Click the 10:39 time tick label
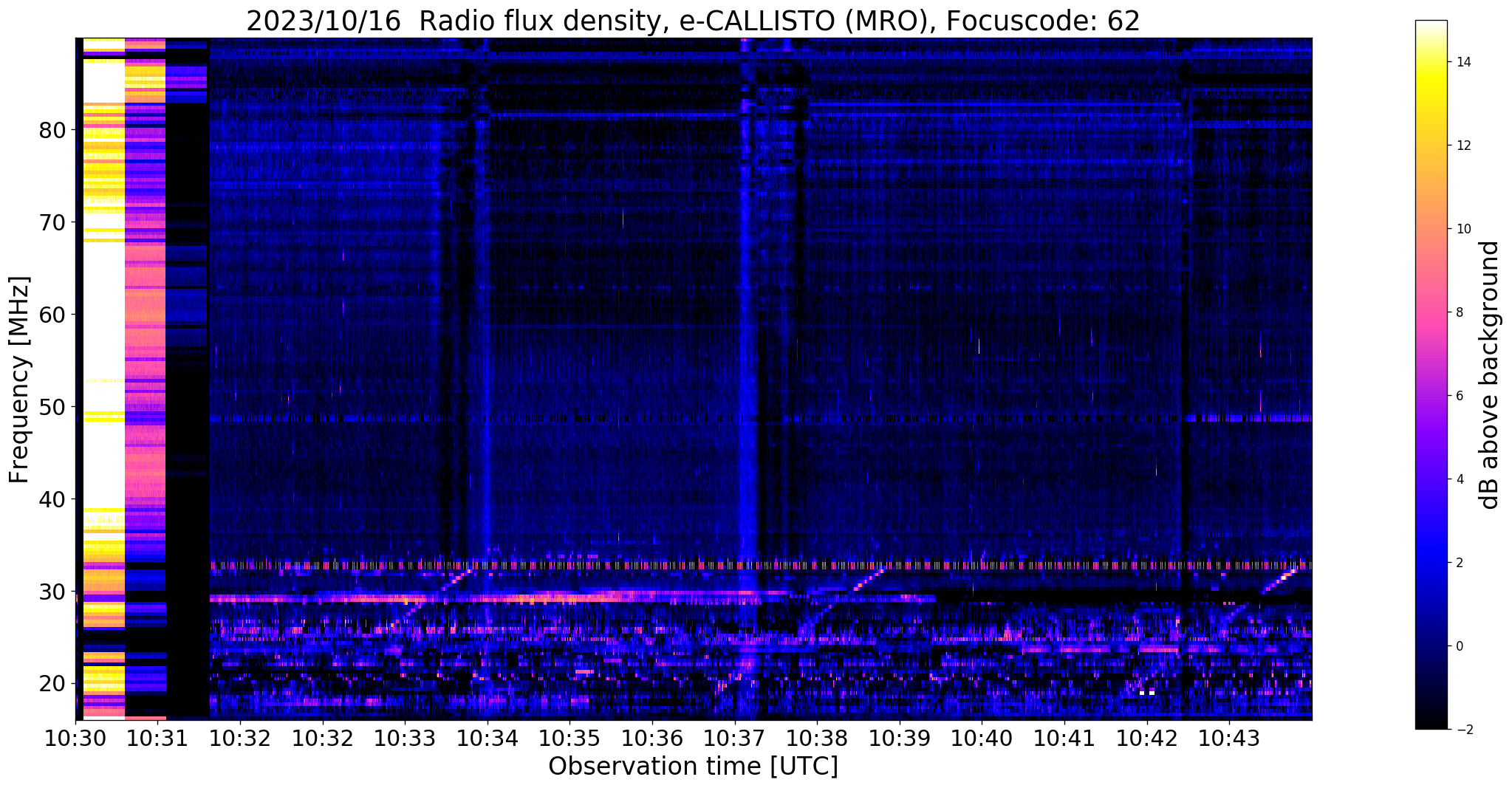The image size is (1512, 788). (x=900, y=738)
